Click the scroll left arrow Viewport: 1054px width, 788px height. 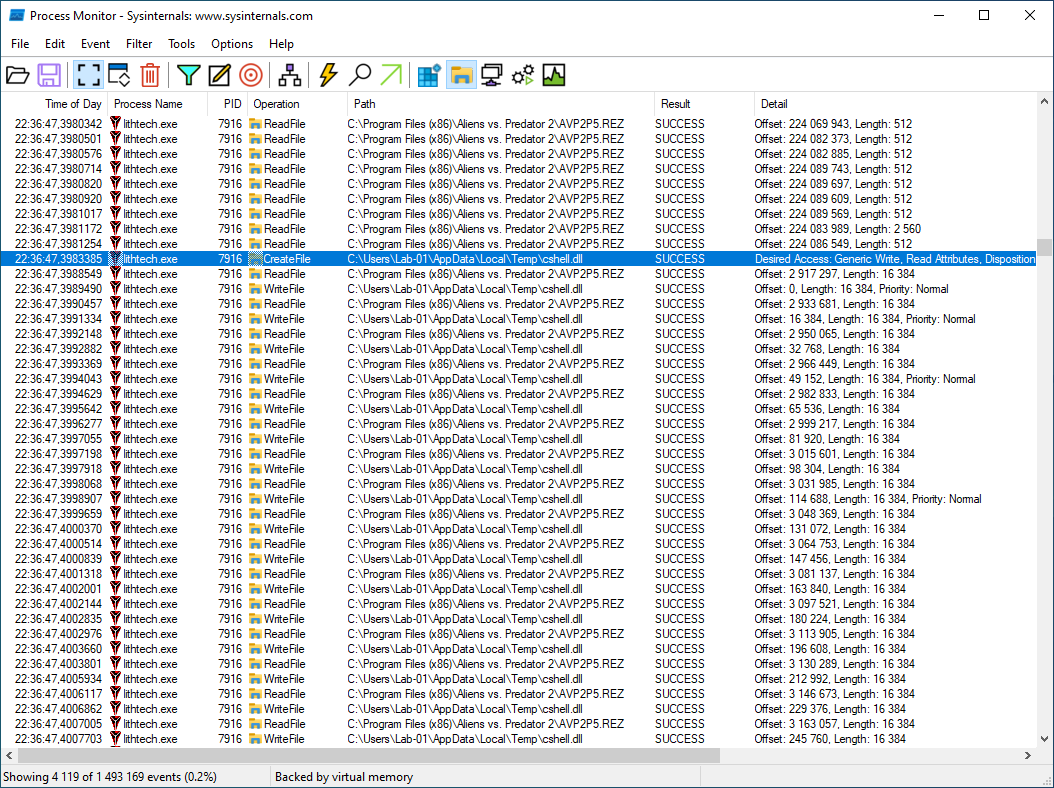coord(9,756)
